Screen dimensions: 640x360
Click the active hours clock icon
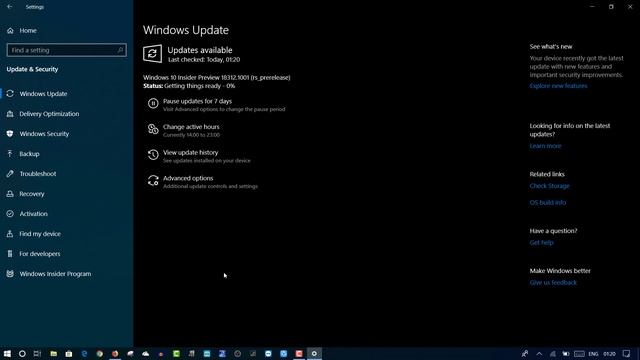[153, 129]
